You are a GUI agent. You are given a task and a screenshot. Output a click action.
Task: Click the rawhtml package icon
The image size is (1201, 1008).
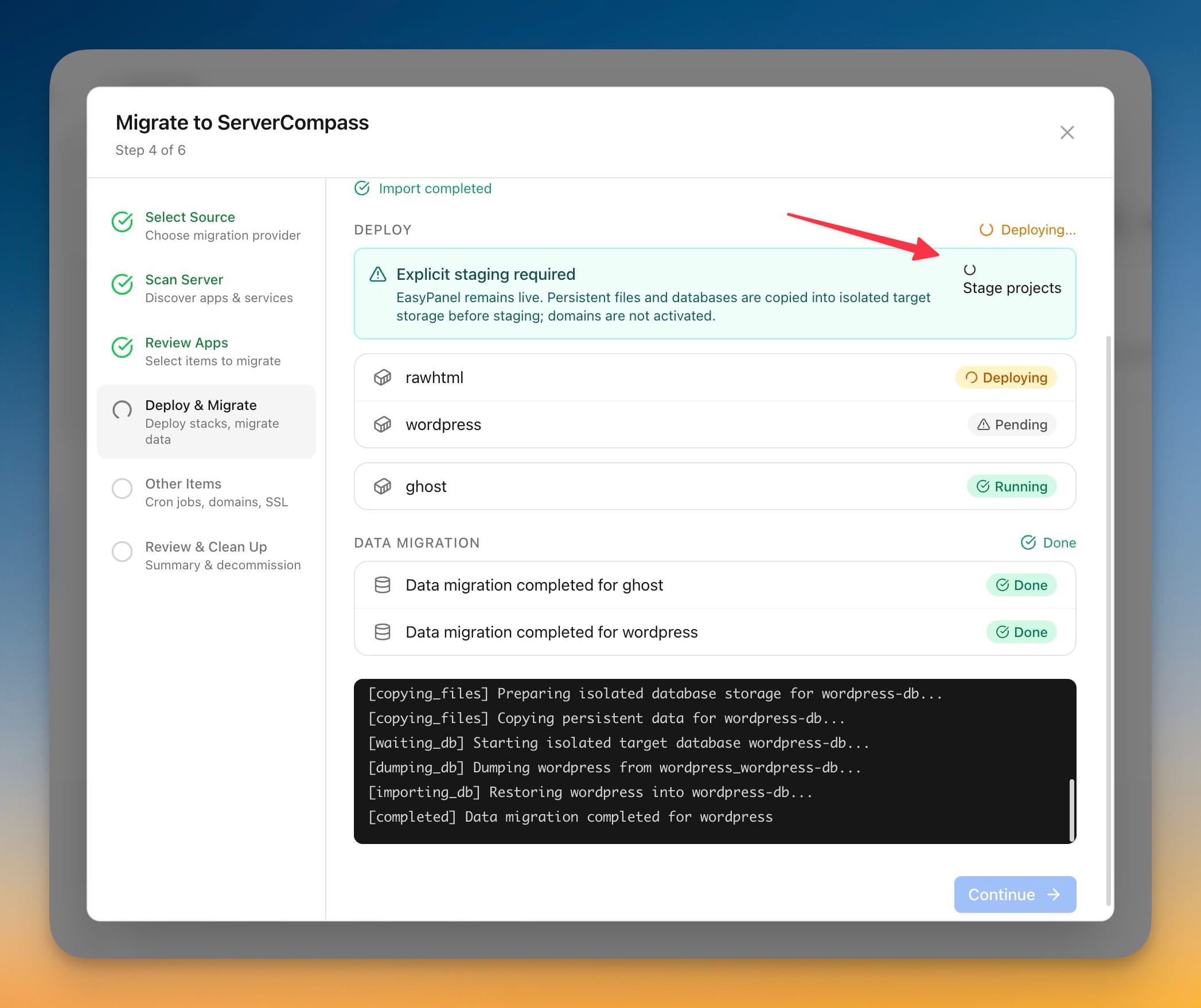pos(383,377)
